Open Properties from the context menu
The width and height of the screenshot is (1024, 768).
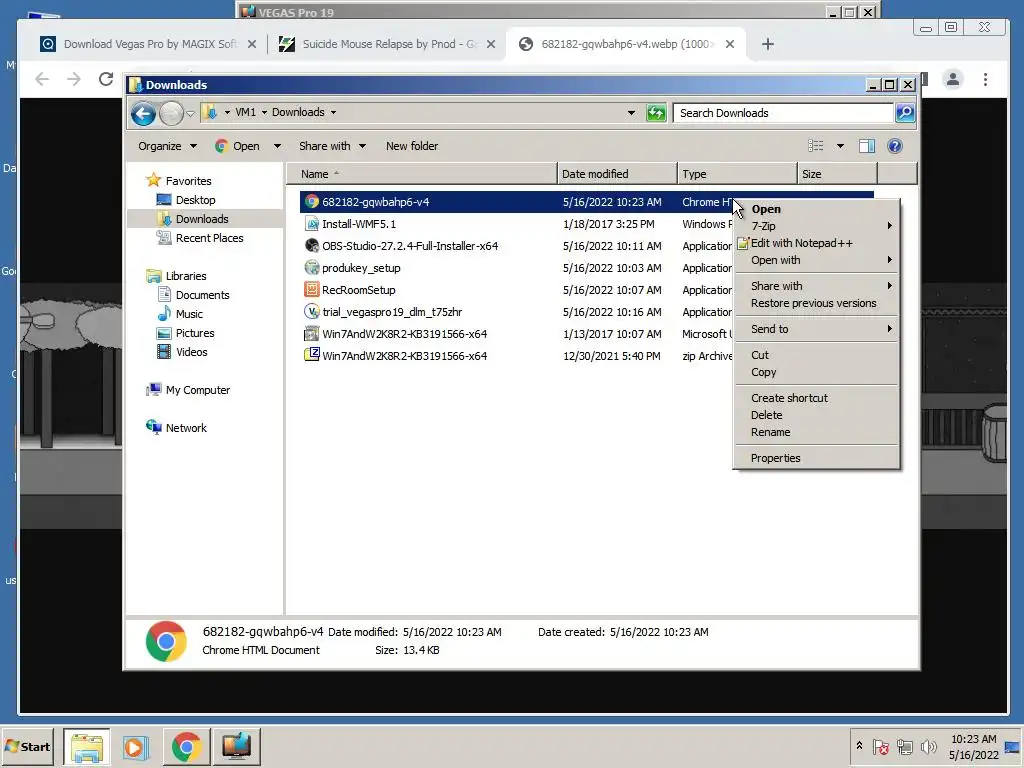816,458
